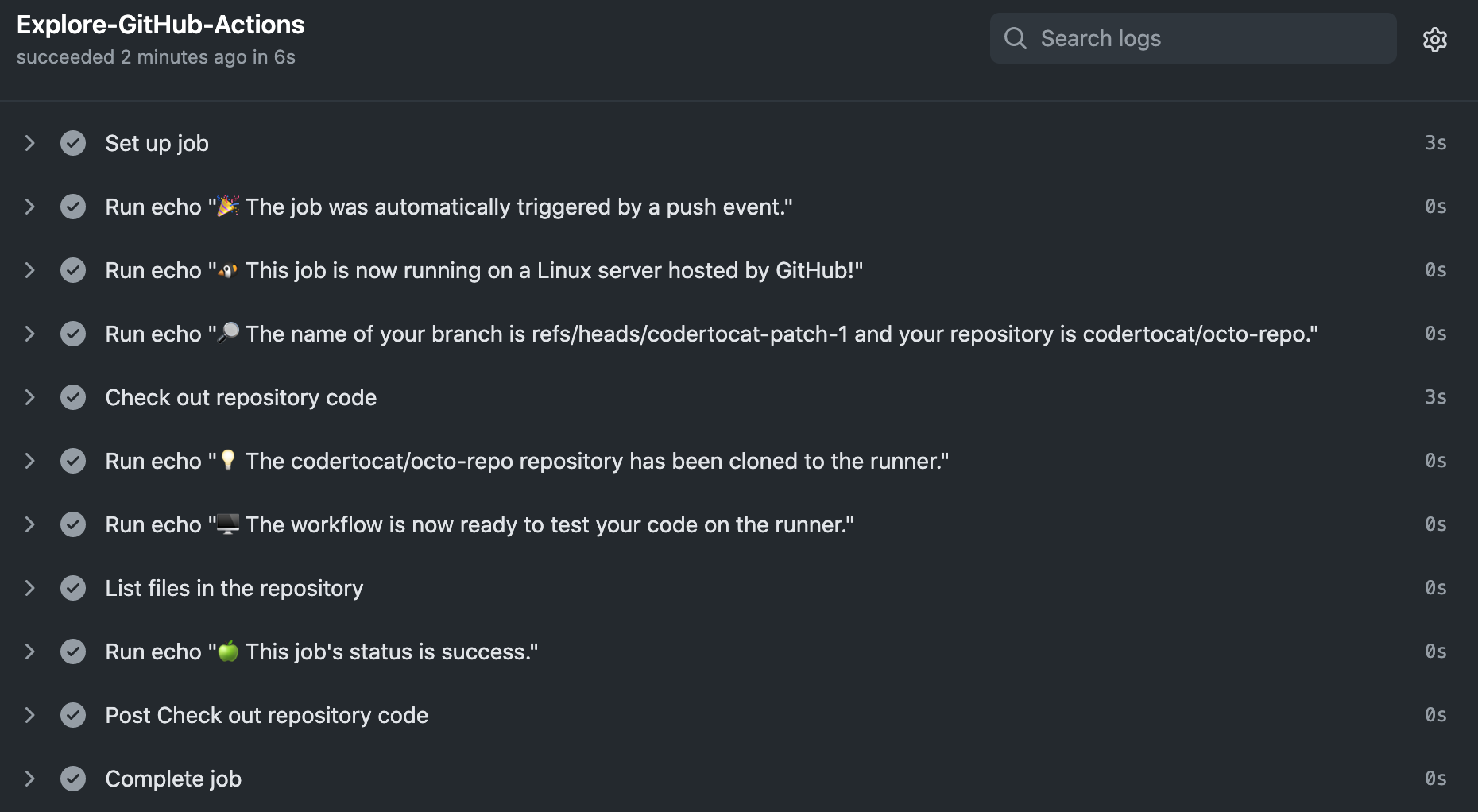Select the repository cloned echo step
1478x812 pixels.
click(x=527, y=461)
